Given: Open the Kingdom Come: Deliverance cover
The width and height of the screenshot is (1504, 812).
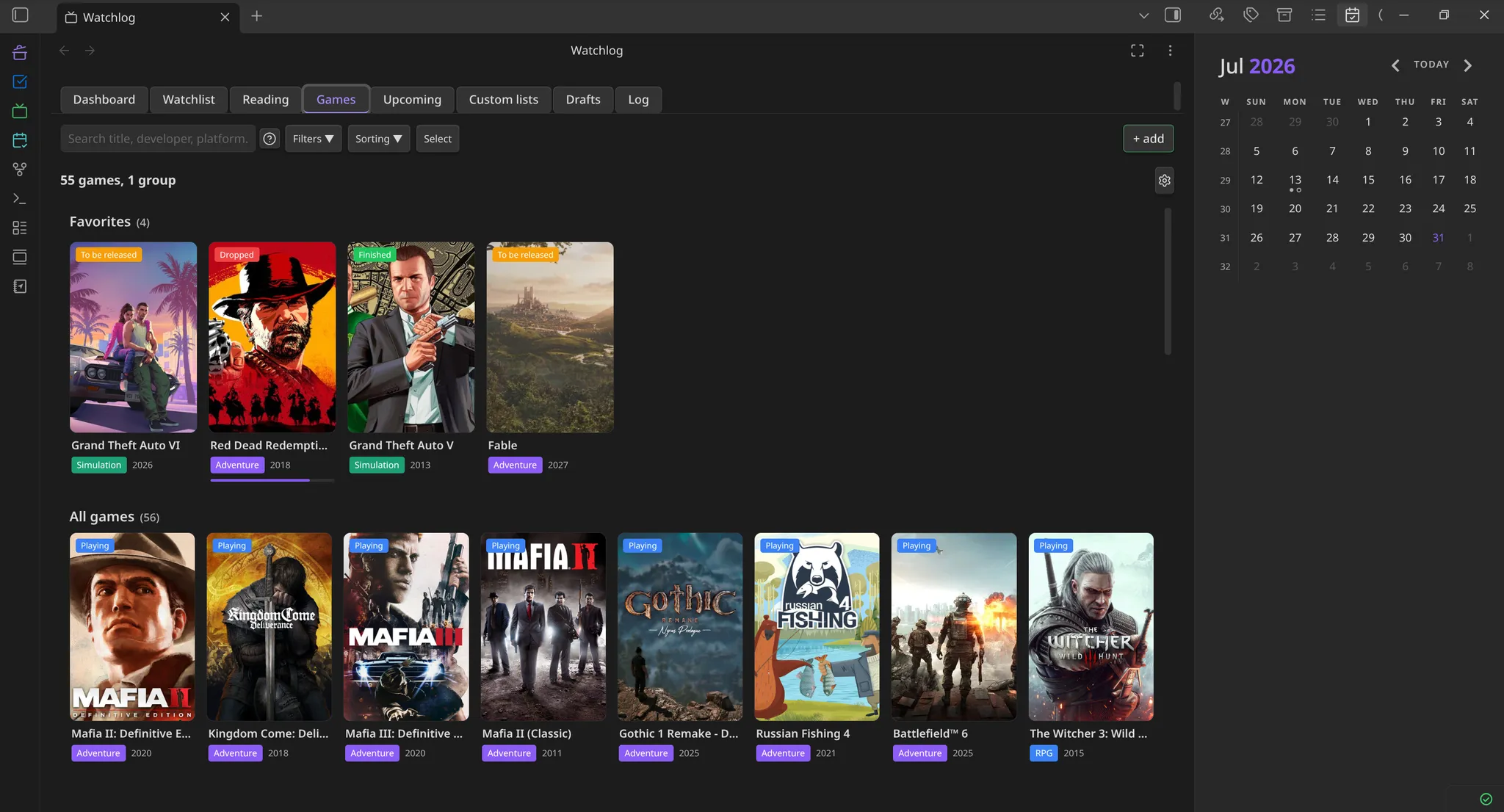Looking at the screenshot, I should coord(269,627).
